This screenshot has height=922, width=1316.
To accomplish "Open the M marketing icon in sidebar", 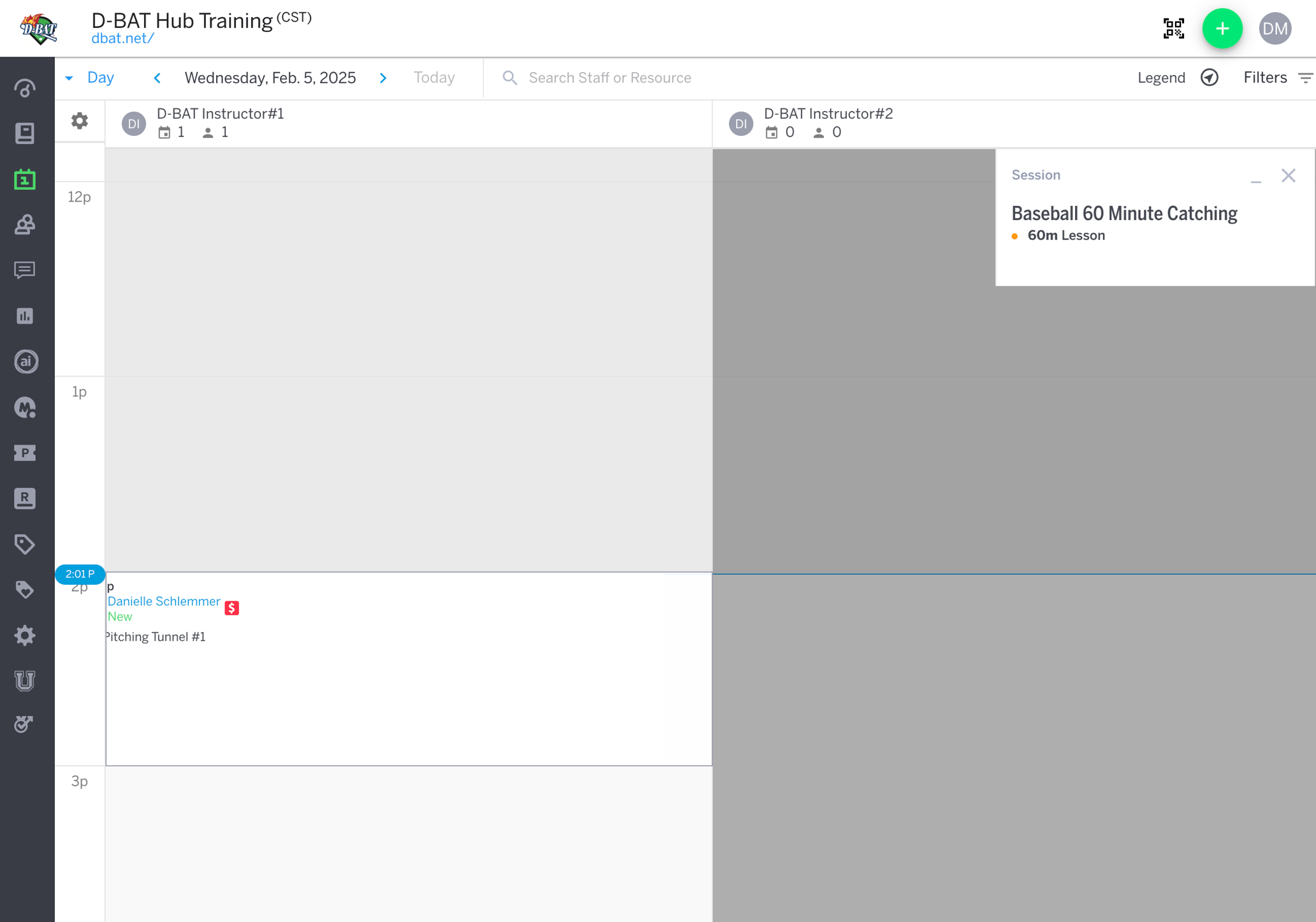I will [26, 407].
